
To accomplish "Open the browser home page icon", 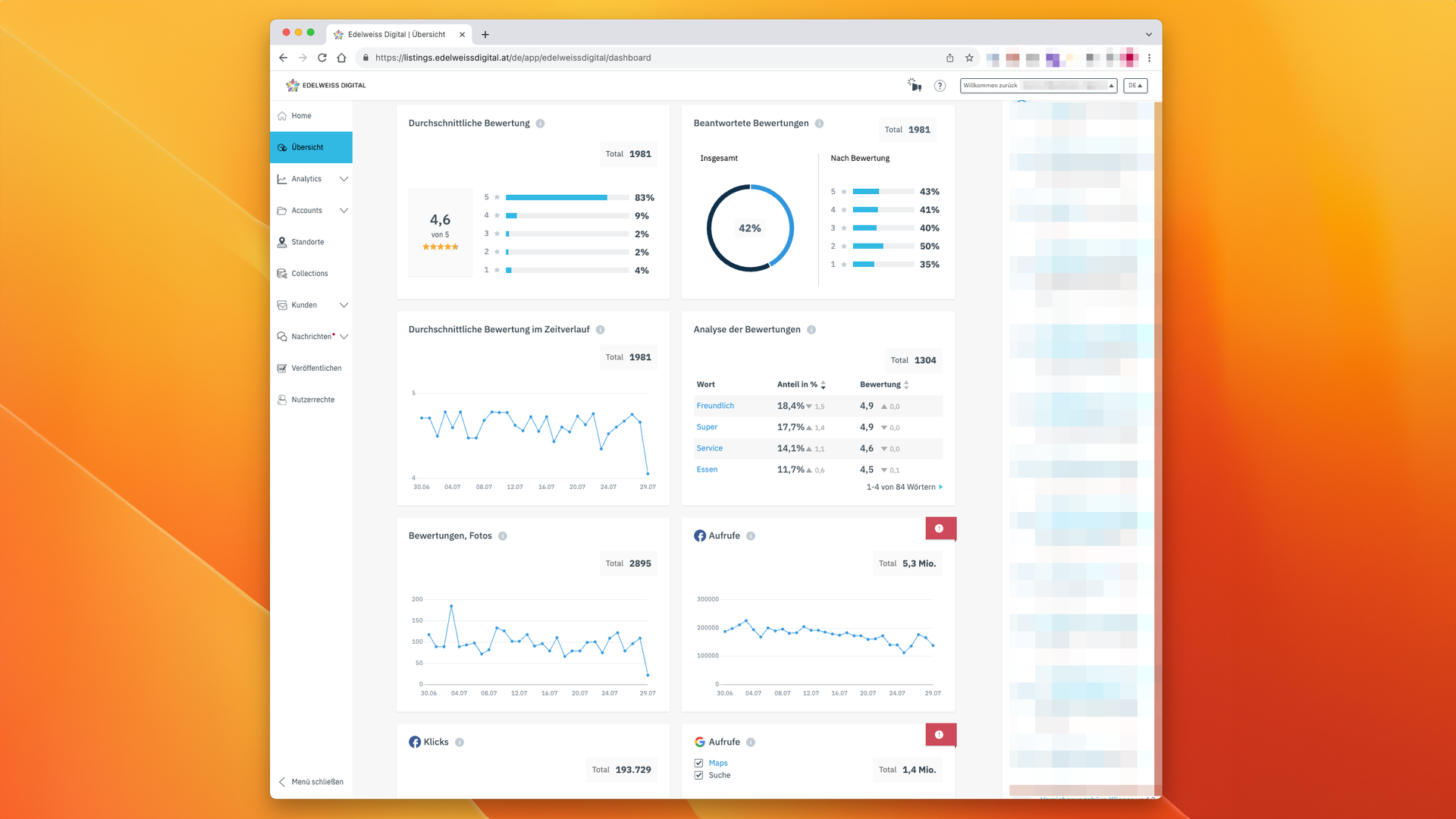I will pos(342,58).
